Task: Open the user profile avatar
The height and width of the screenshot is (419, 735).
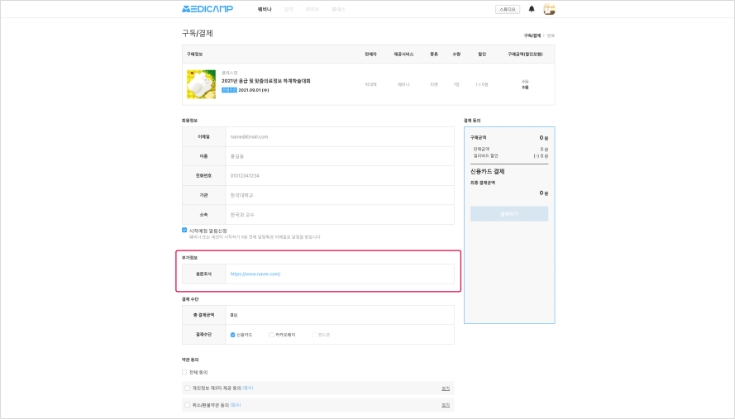Action: (x=549, y=9)
